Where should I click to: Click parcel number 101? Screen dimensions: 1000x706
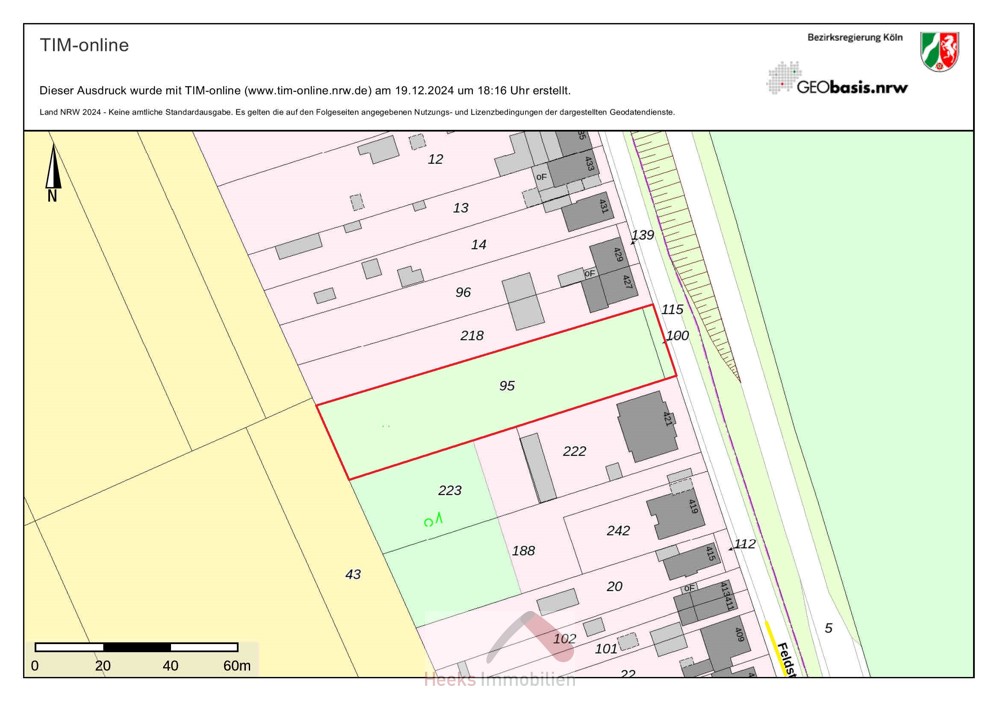click(x=606, y=649)
